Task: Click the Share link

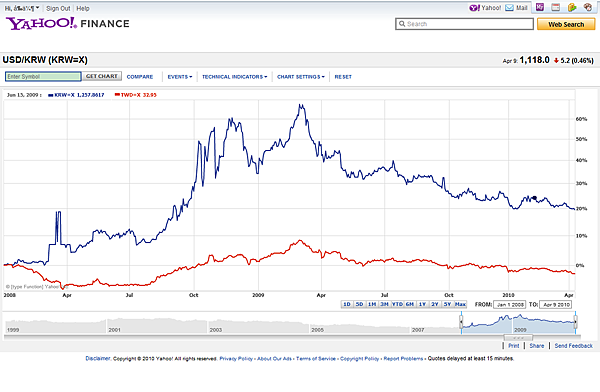Action: click(536, 346)
